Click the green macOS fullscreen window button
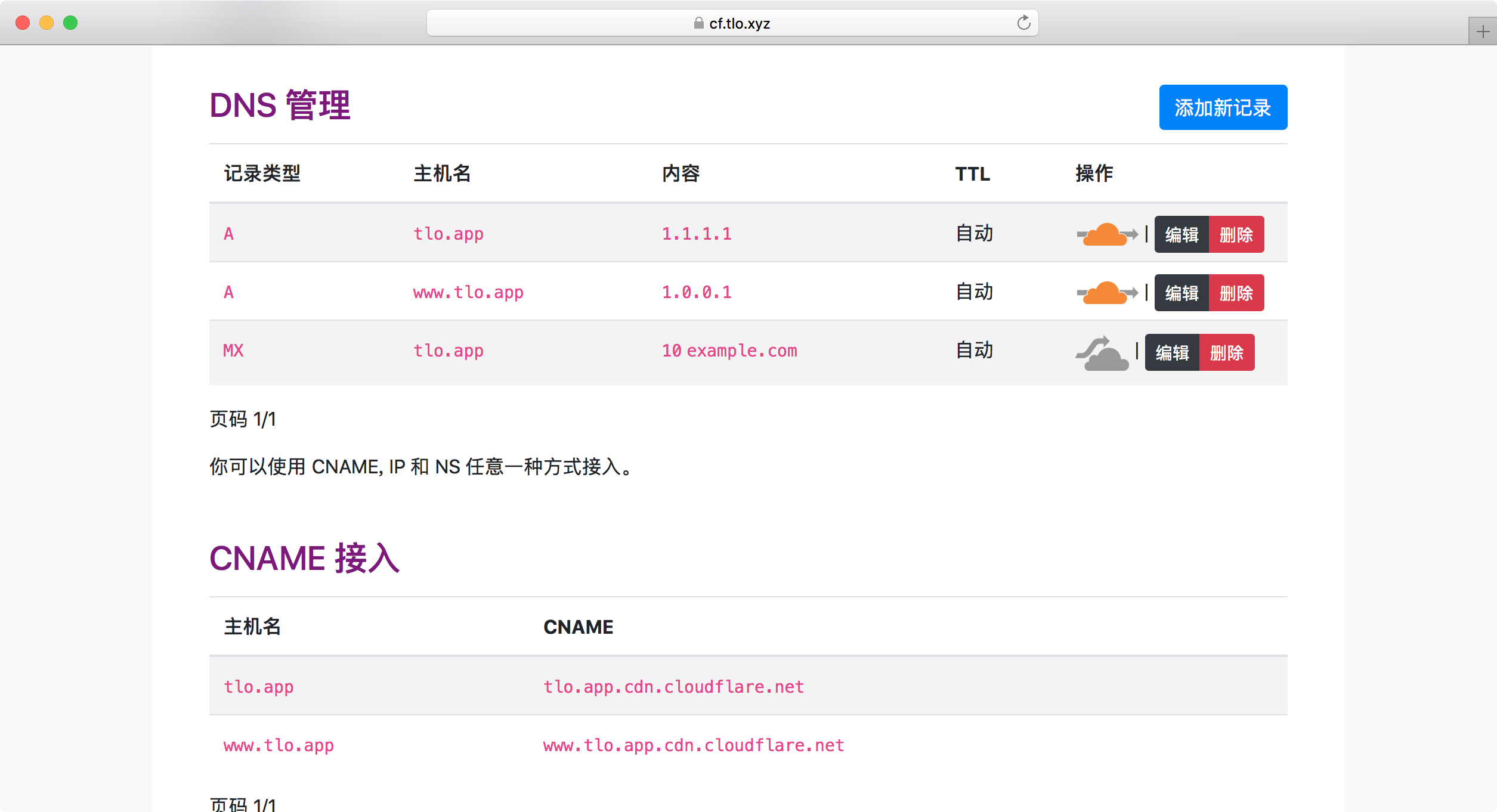Screen dimensions: 1497x812 tap(70, 23)
